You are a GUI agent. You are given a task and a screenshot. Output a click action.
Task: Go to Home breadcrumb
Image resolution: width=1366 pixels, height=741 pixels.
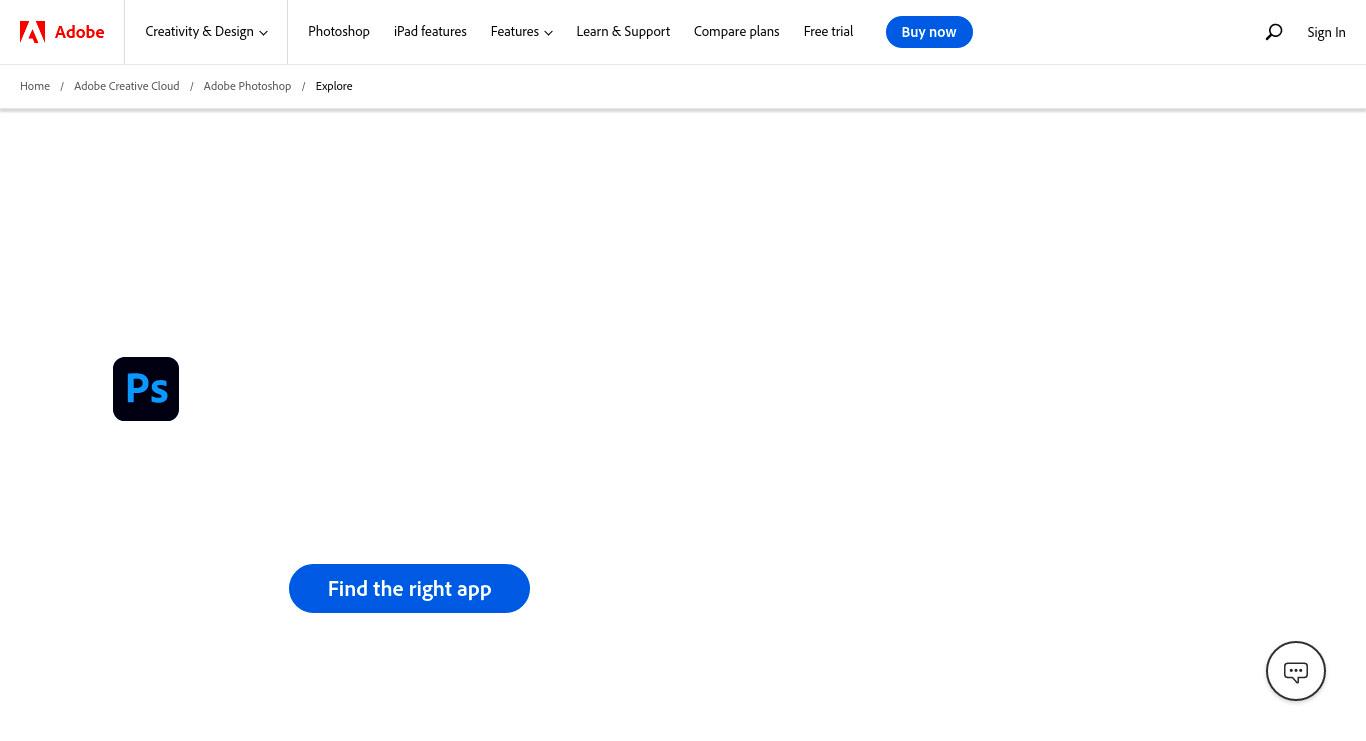point(35,86)
